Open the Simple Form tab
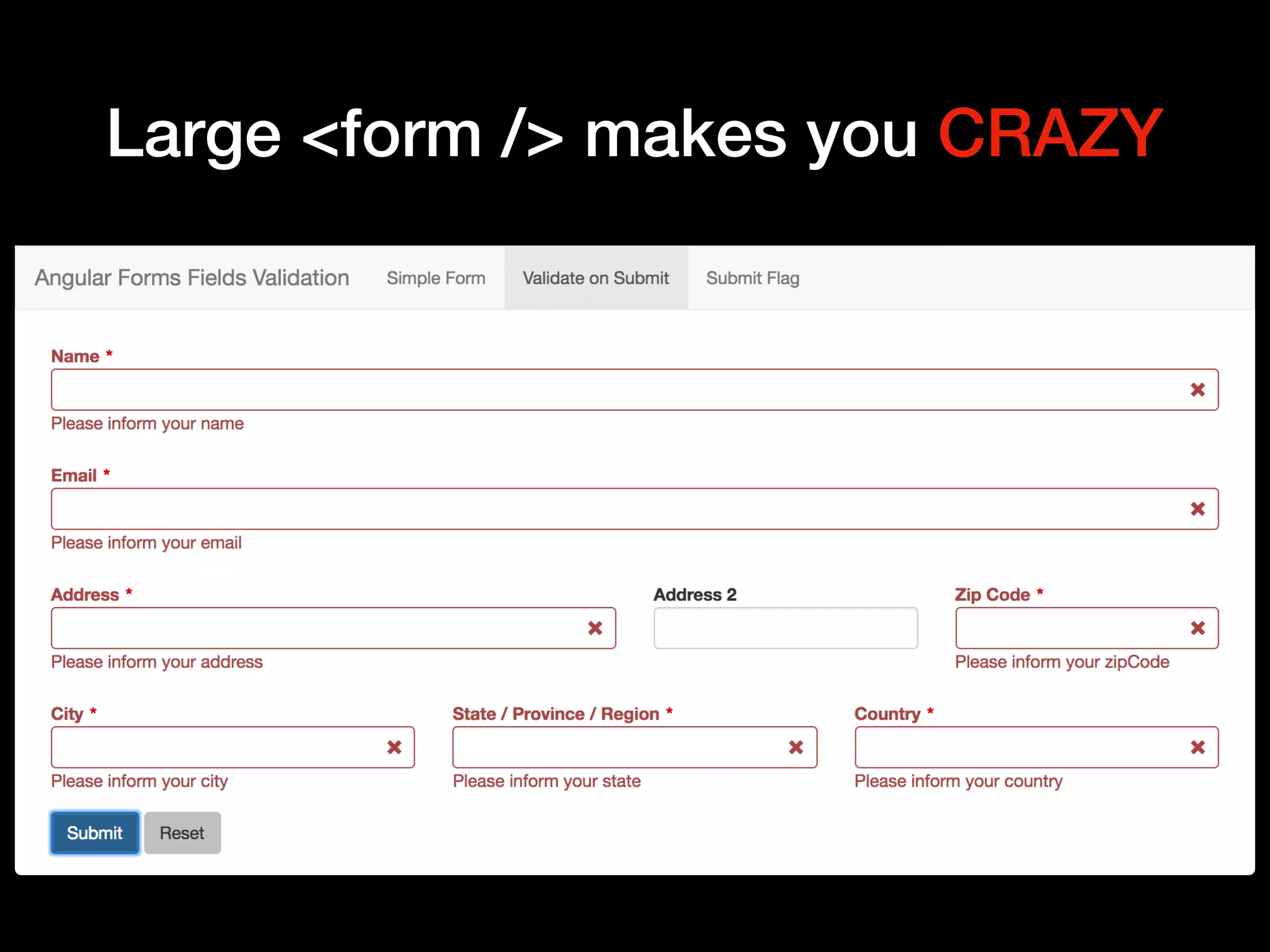 pos(436,278)
